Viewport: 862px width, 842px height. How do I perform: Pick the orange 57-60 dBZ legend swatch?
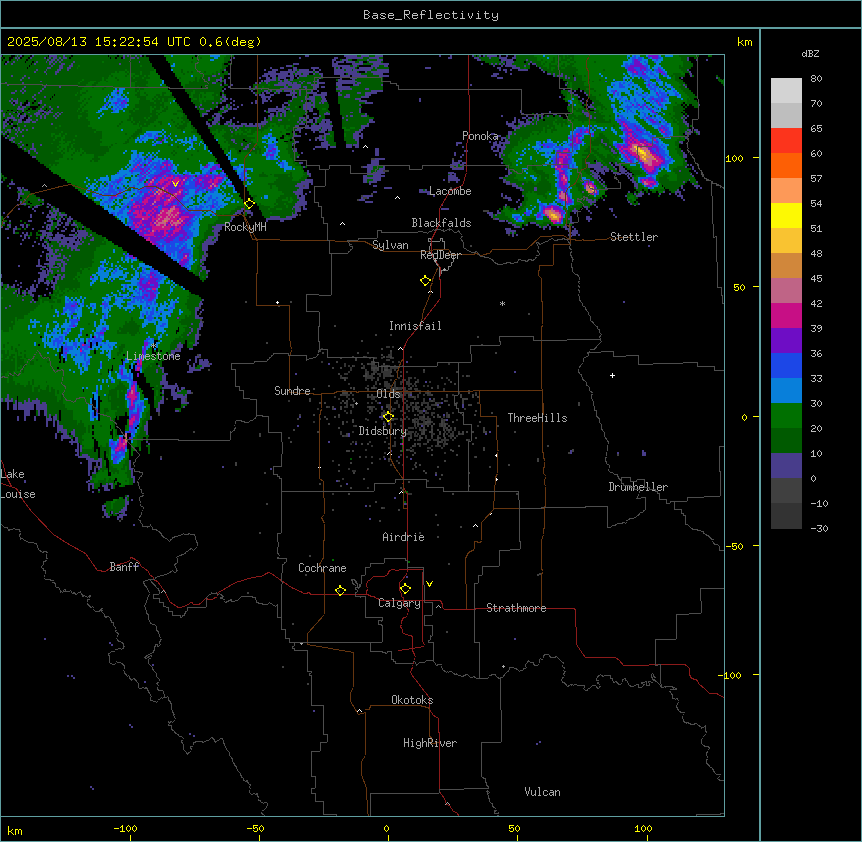786,166
